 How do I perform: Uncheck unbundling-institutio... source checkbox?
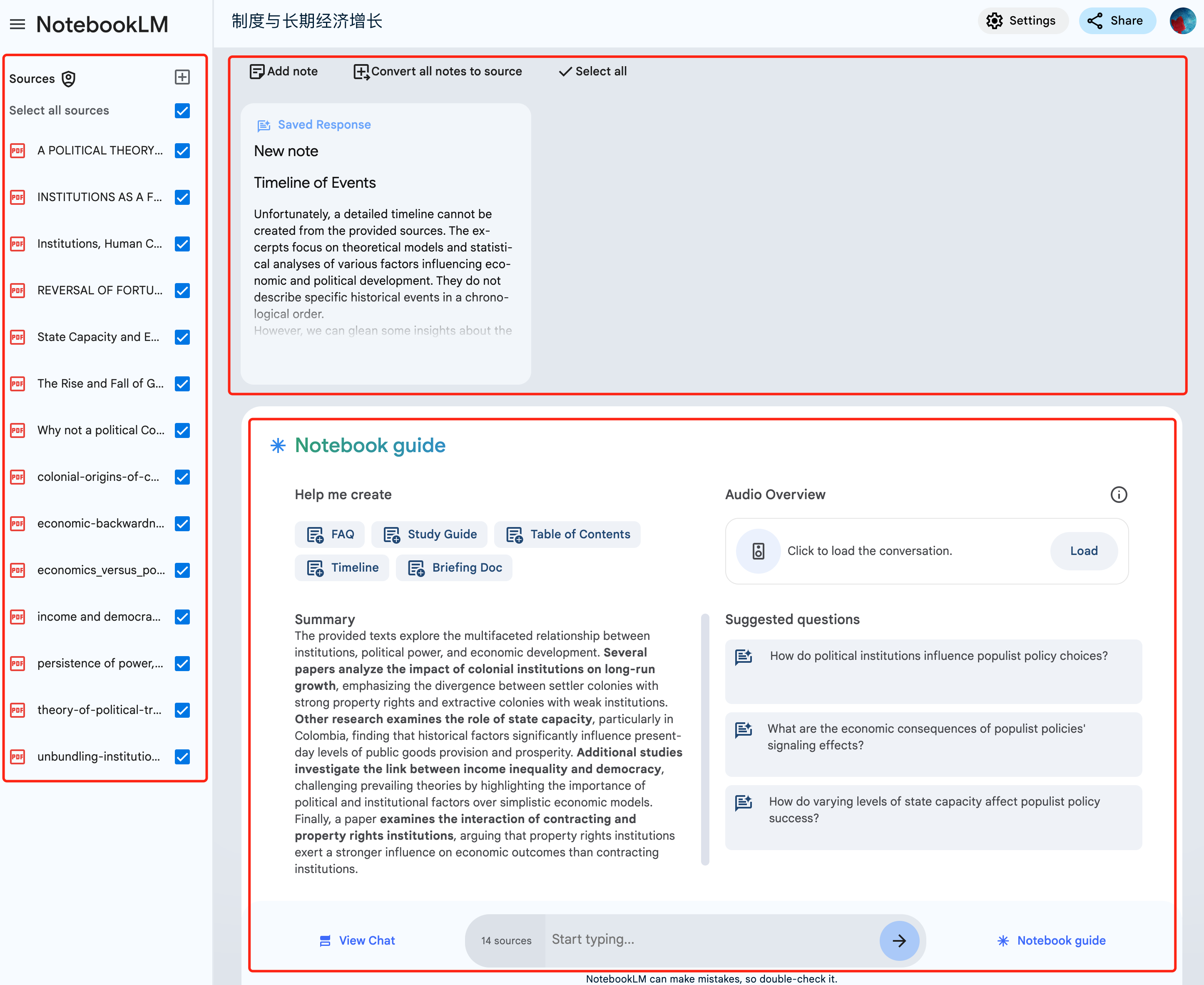point(182,757)
